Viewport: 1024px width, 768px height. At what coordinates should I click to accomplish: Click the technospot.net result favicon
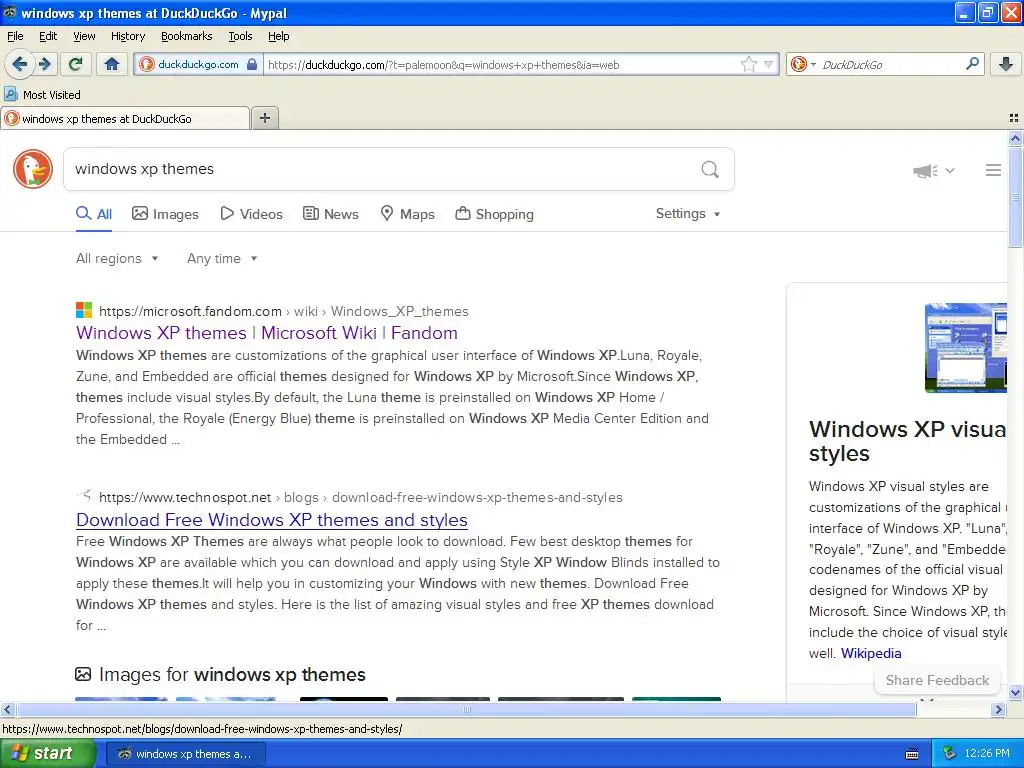[84, 496]
